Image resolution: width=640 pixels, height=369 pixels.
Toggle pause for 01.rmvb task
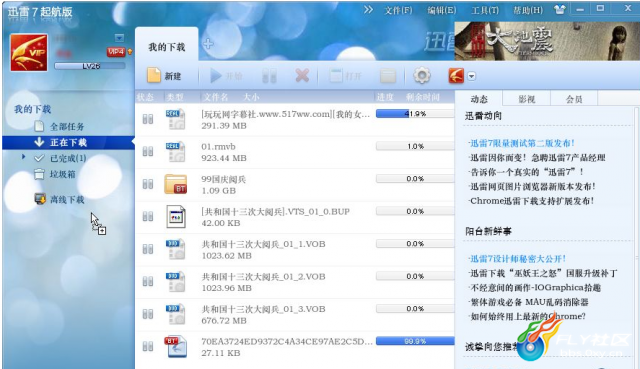[148, 151]
